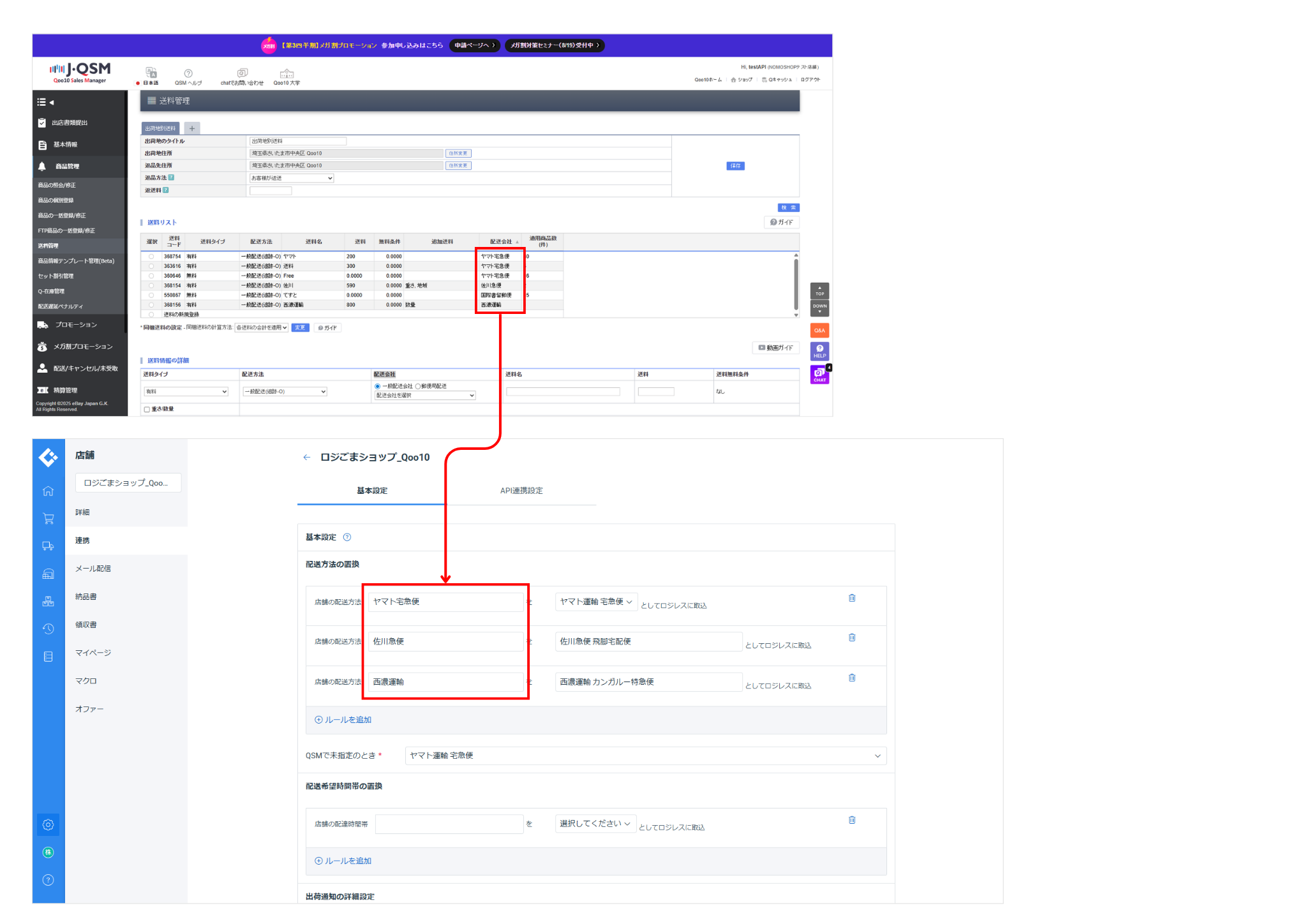Click the 送料名 input field in QSM

tap(563, 392)
